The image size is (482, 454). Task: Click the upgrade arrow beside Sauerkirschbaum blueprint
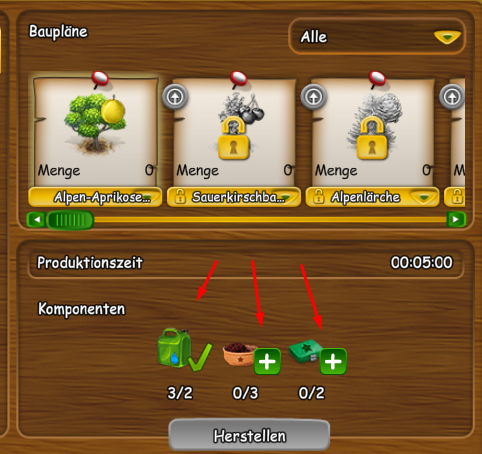coord(175,97)
